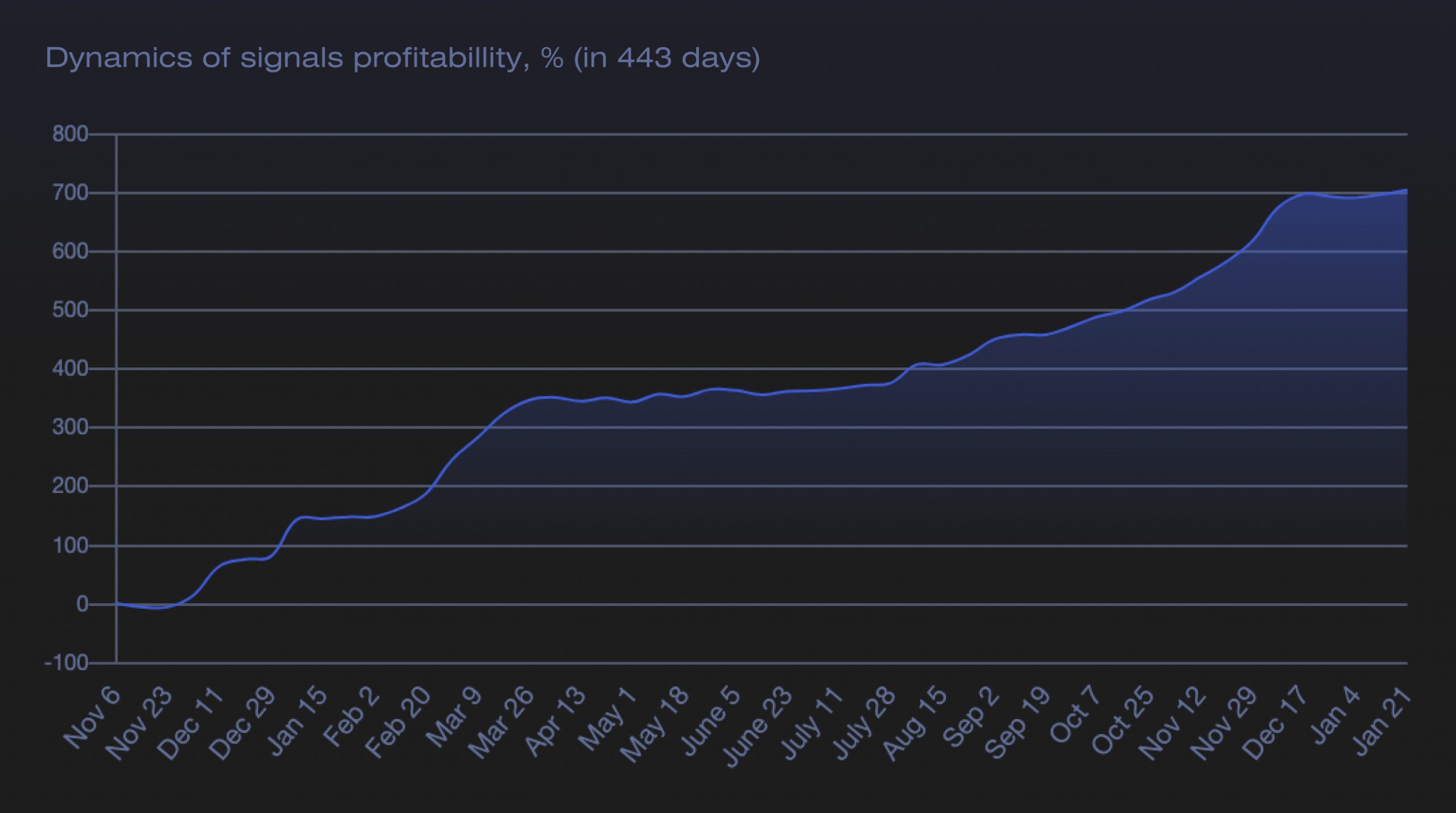Select the Dec 29 date label
This screenshot has height=813, width=1456.
tap(242, 724)
